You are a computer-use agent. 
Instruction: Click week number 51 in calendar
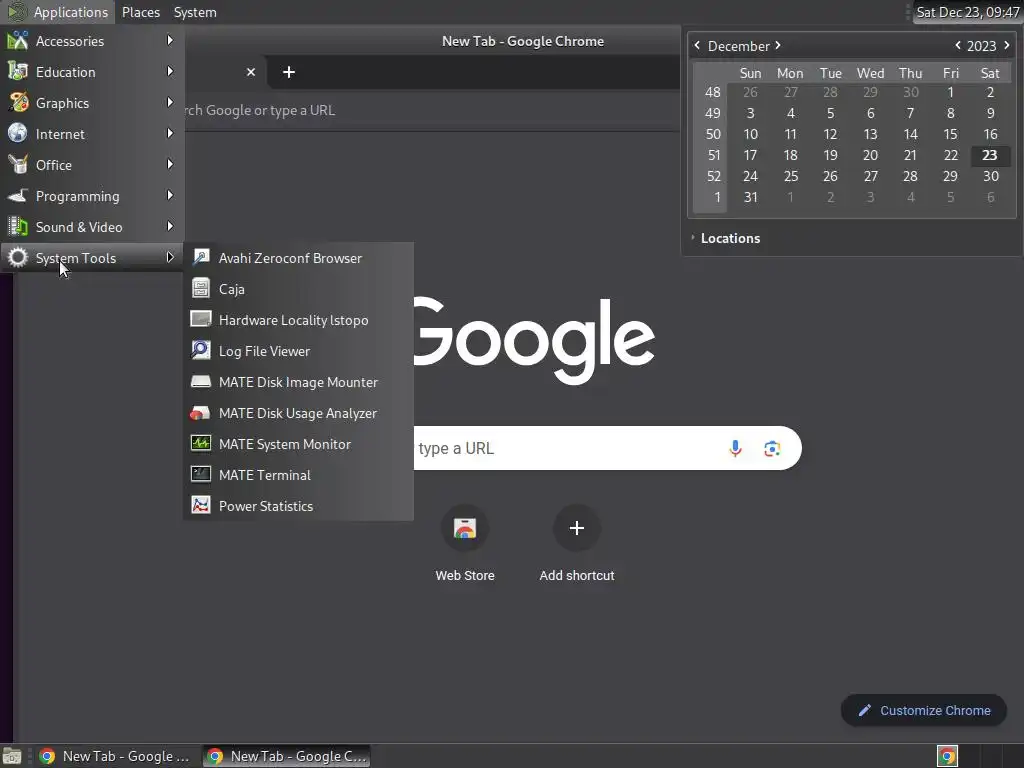coord(713,155)
